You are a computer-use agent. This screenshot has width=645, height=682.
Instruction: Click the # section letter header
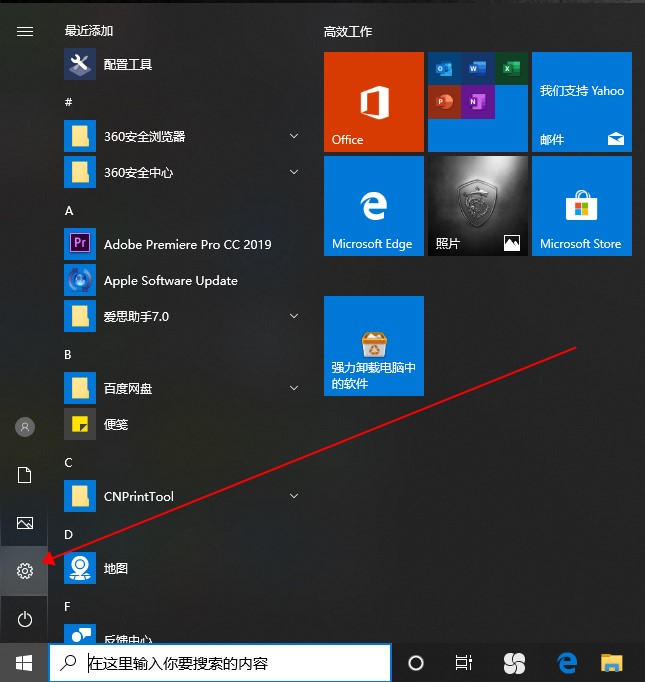(x=68, y=102)
